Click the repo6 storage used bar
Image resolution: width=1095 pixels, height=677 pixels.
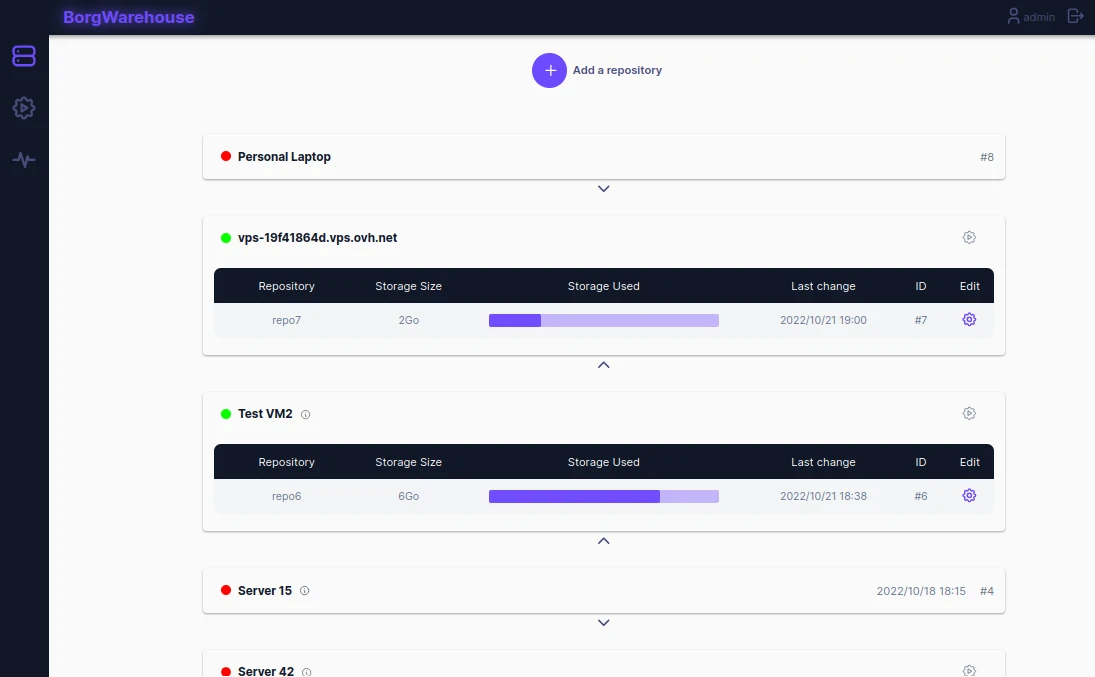click(603, 496)
